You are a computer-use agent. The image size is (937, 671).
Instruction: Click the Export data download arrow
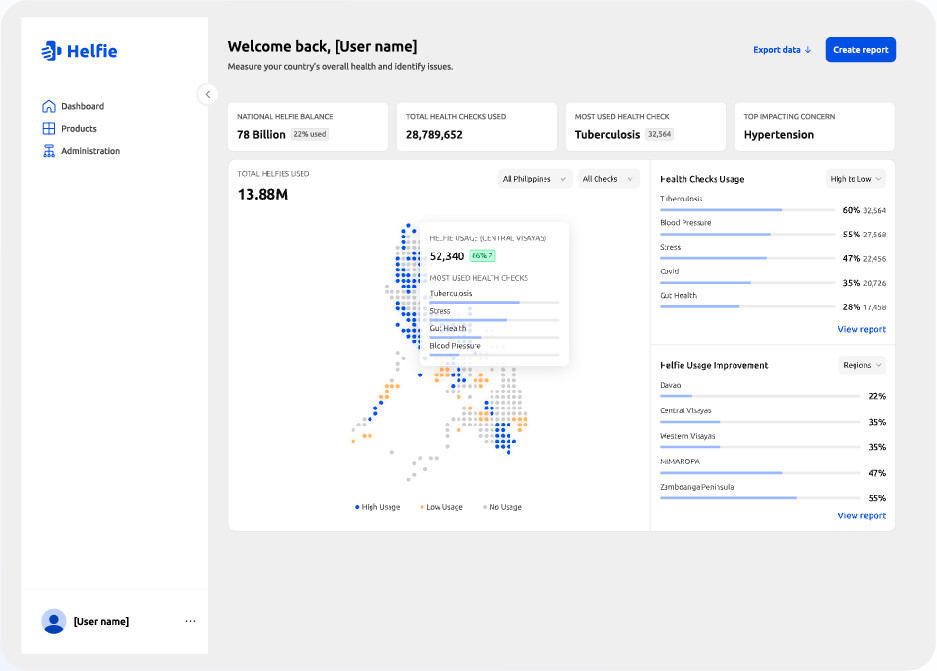[x=808, y=50]
